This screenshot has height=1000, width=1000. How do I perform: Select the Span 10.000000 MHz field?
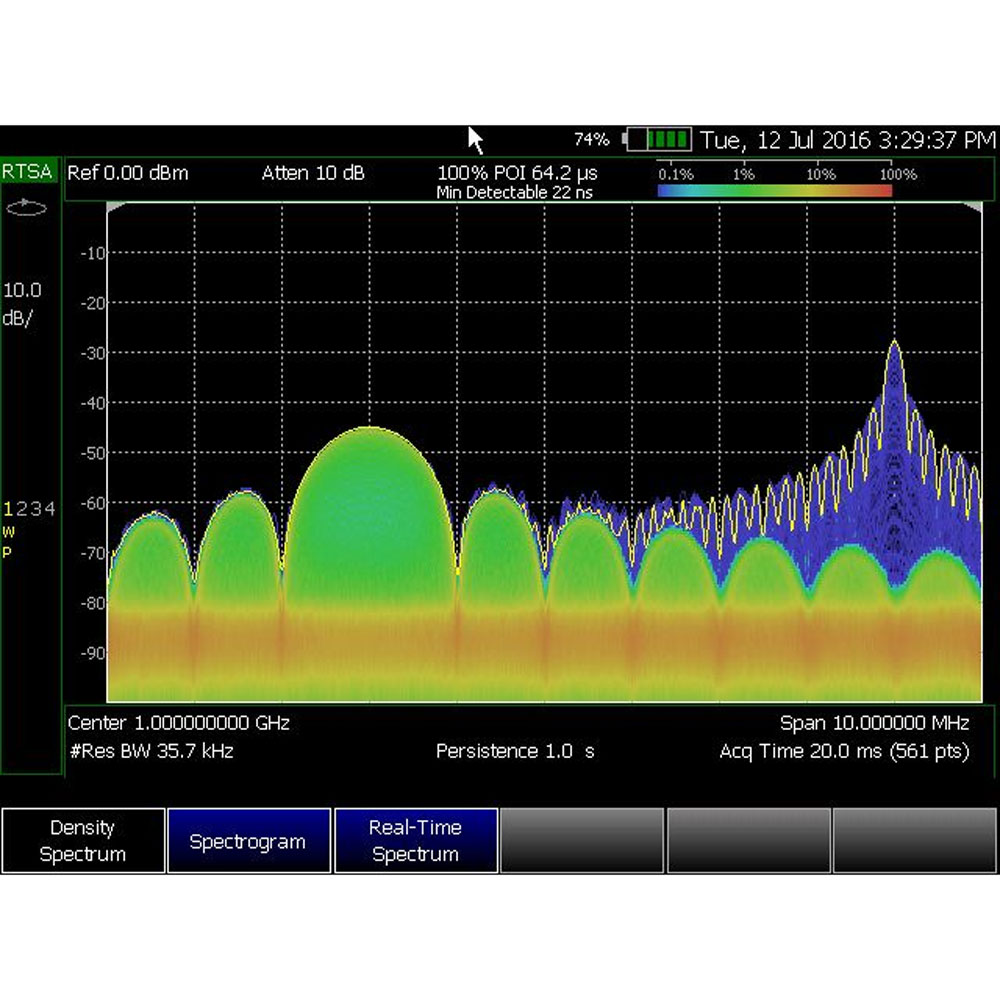874,723
